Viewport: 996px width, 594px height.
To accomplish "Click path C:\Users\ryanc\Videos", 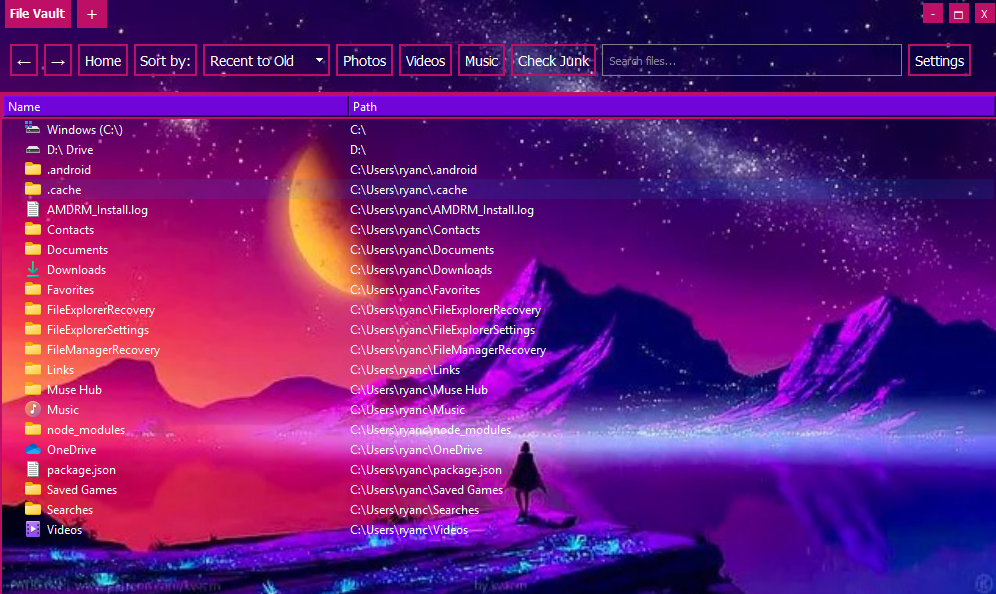I will [409, 529].
